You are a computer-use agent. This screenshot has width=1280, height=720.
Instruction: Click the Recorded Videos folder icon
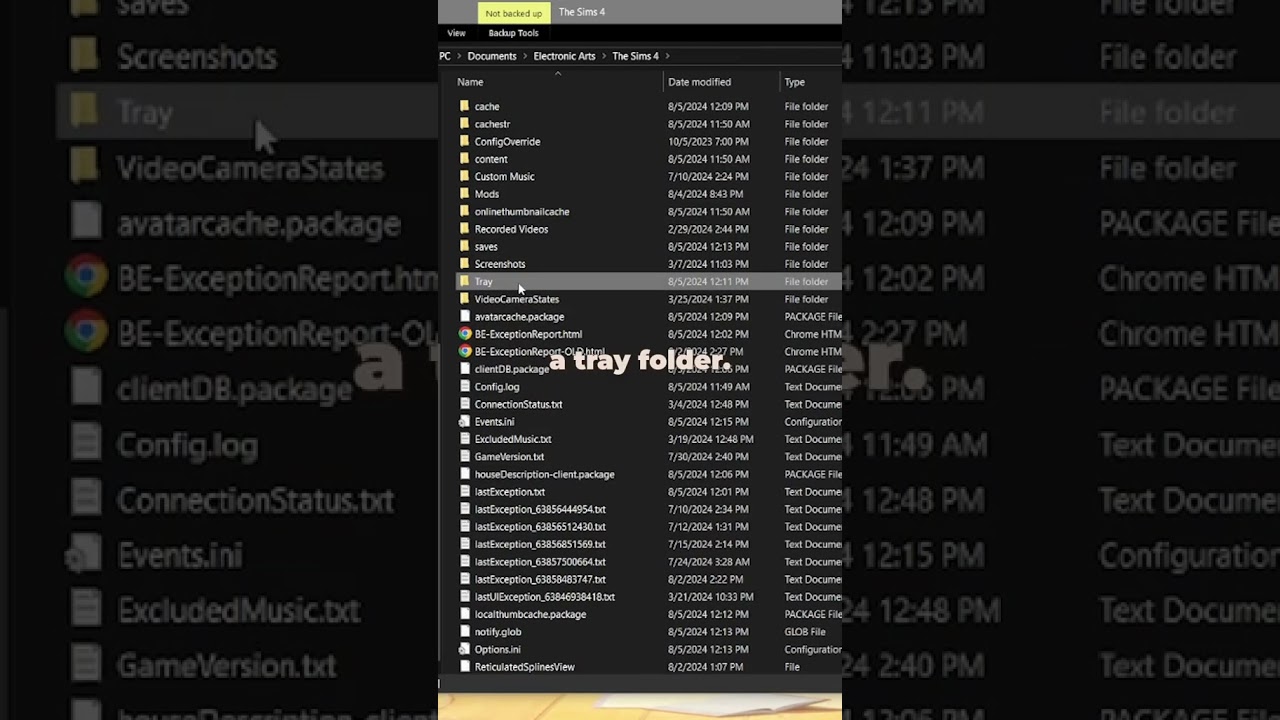point(464,229)
